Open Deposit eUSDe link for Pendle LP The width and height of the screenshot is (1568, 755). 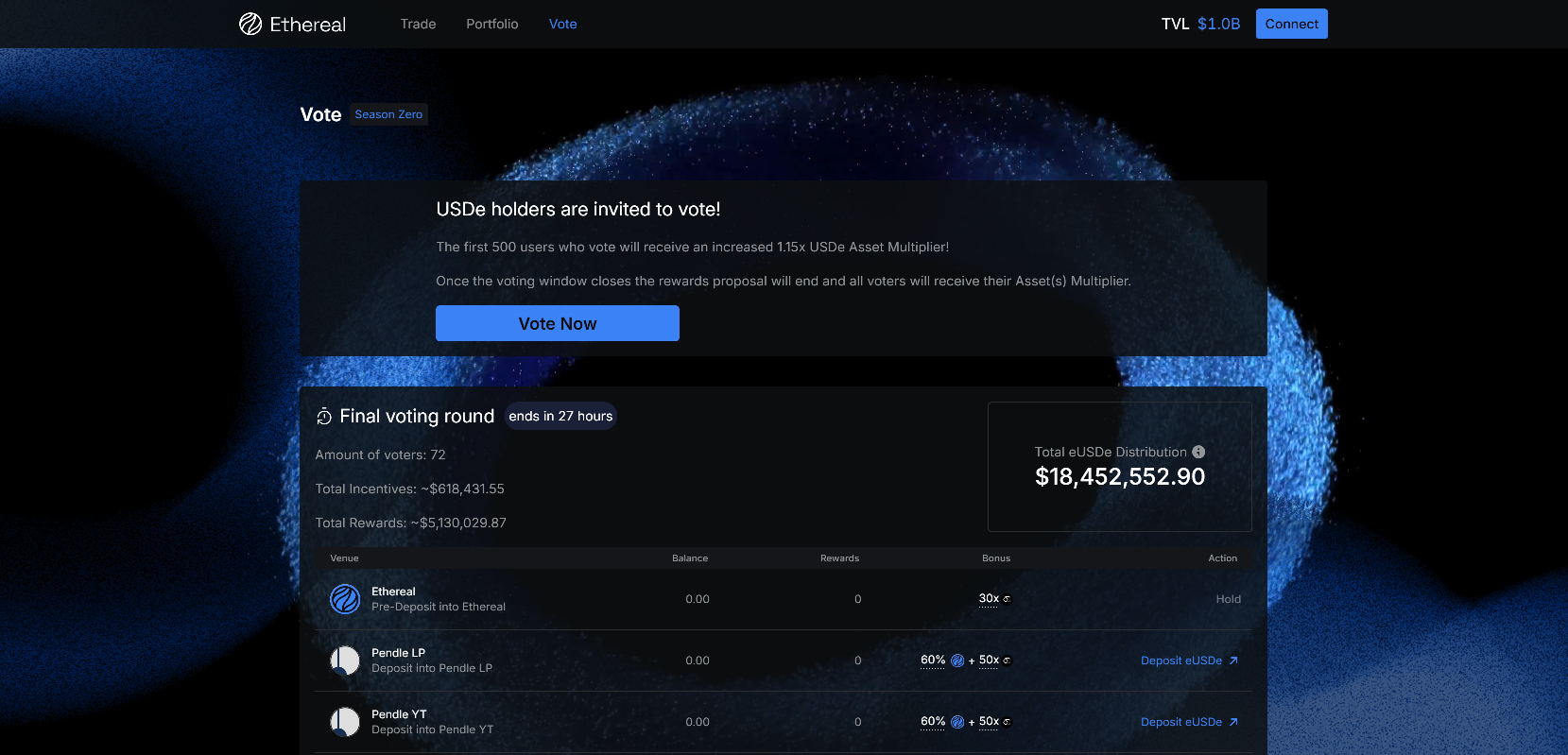(1189, 661)
